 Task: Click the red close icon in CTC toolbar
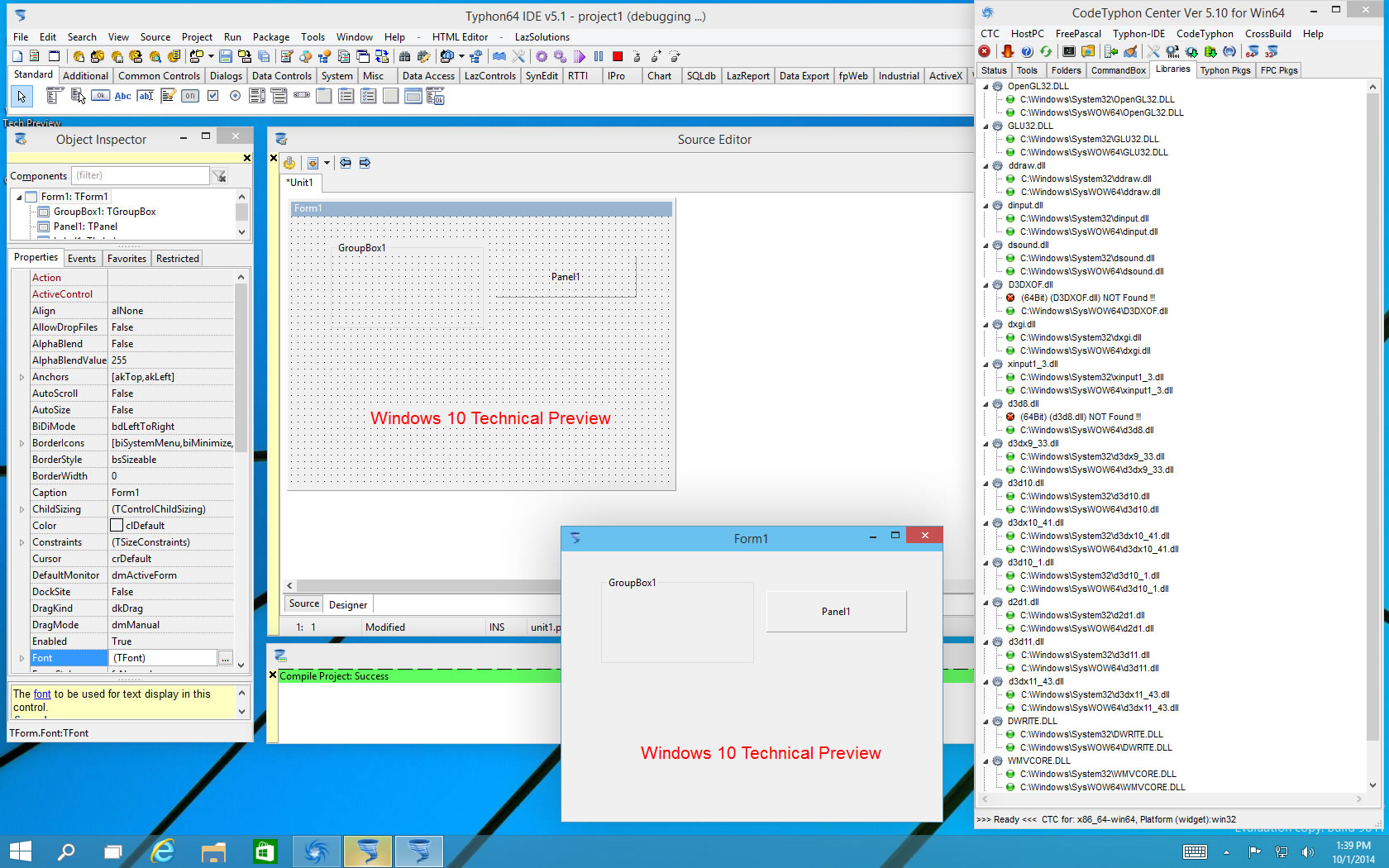coord(985,51)
